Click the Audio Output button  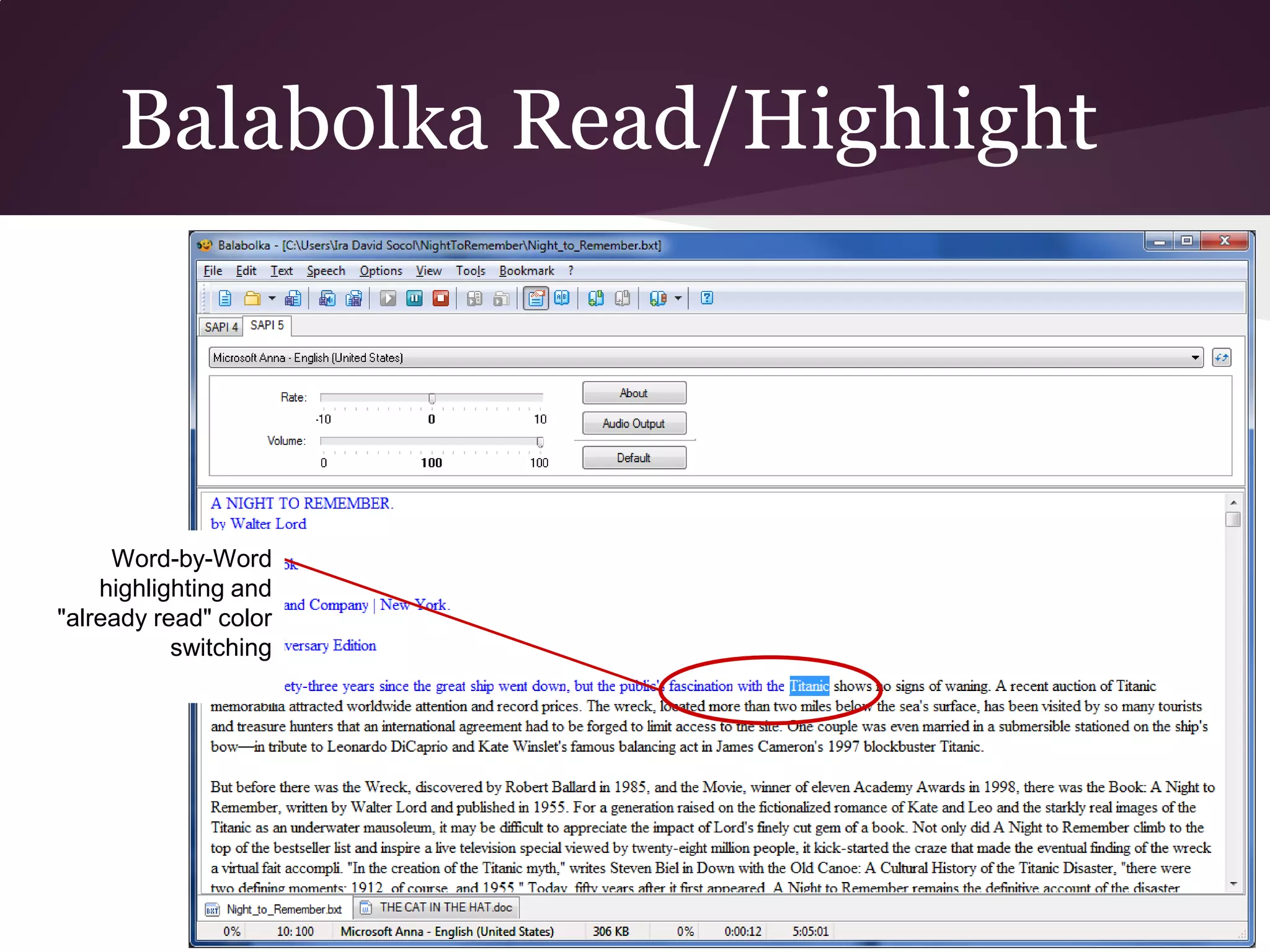(634, 423)
